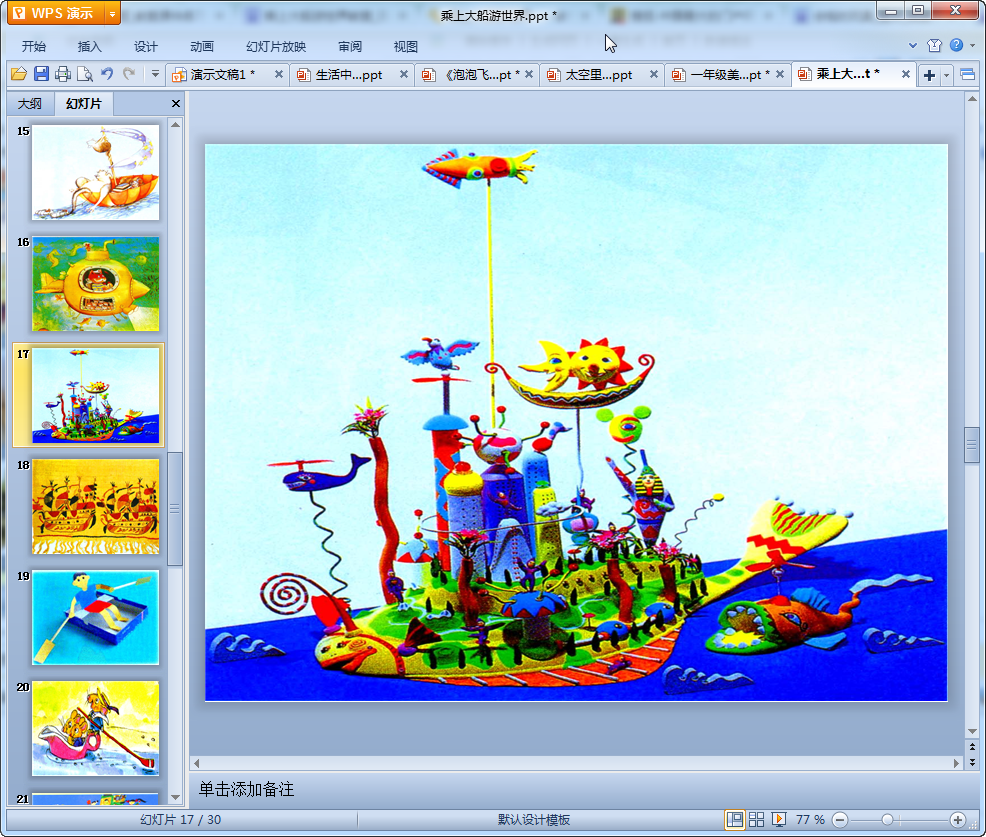Click the skin shirt icon

pyautogui.click(x=934, y=45)
